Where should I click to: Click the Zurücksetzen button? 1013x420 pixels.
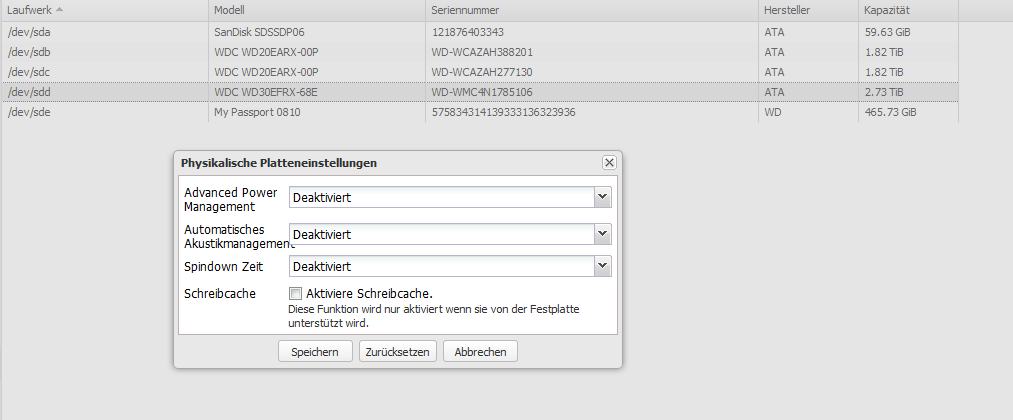click(398, 352)
